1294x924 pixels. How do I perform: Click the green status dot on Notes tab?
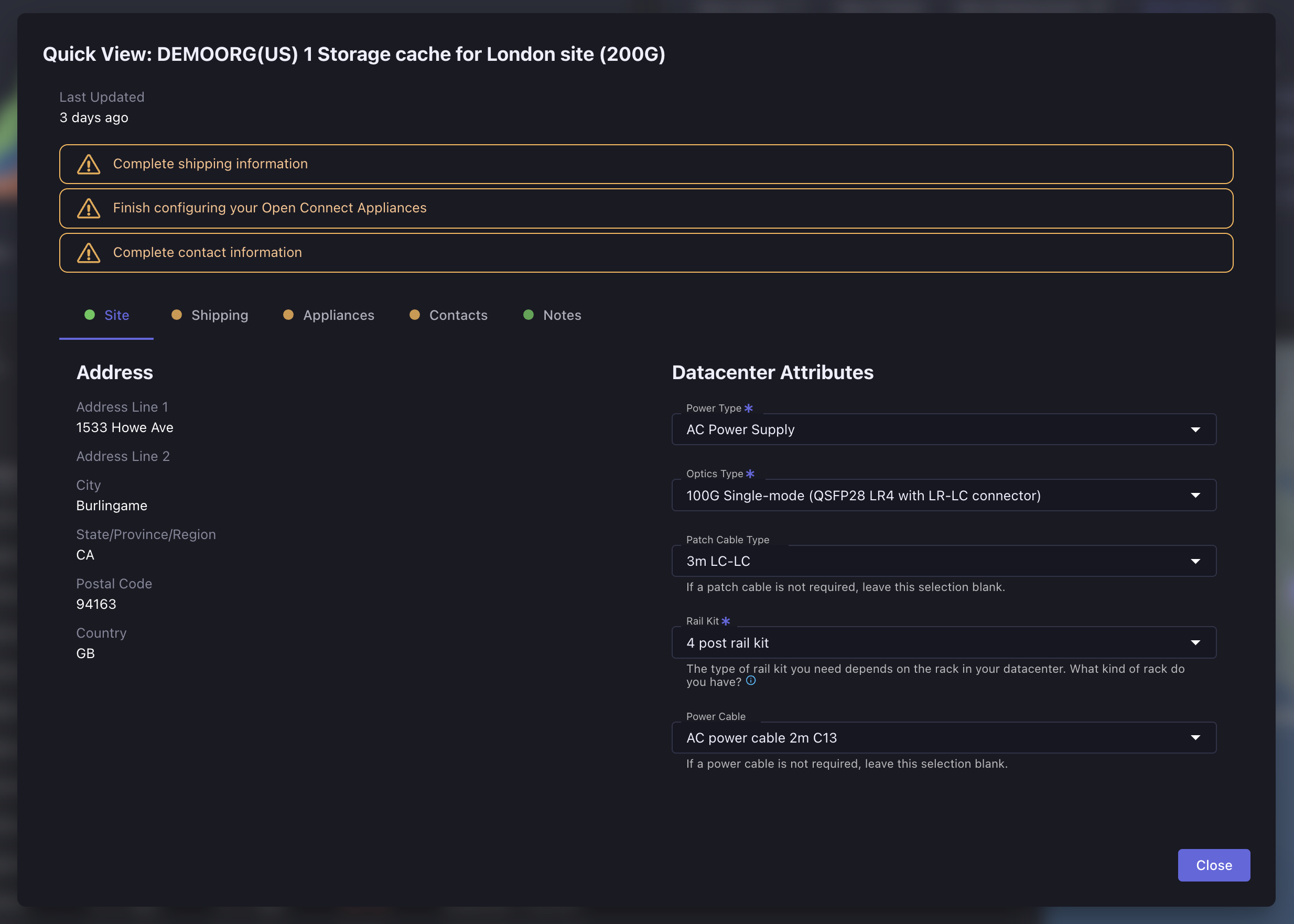[x=529, y=315]
